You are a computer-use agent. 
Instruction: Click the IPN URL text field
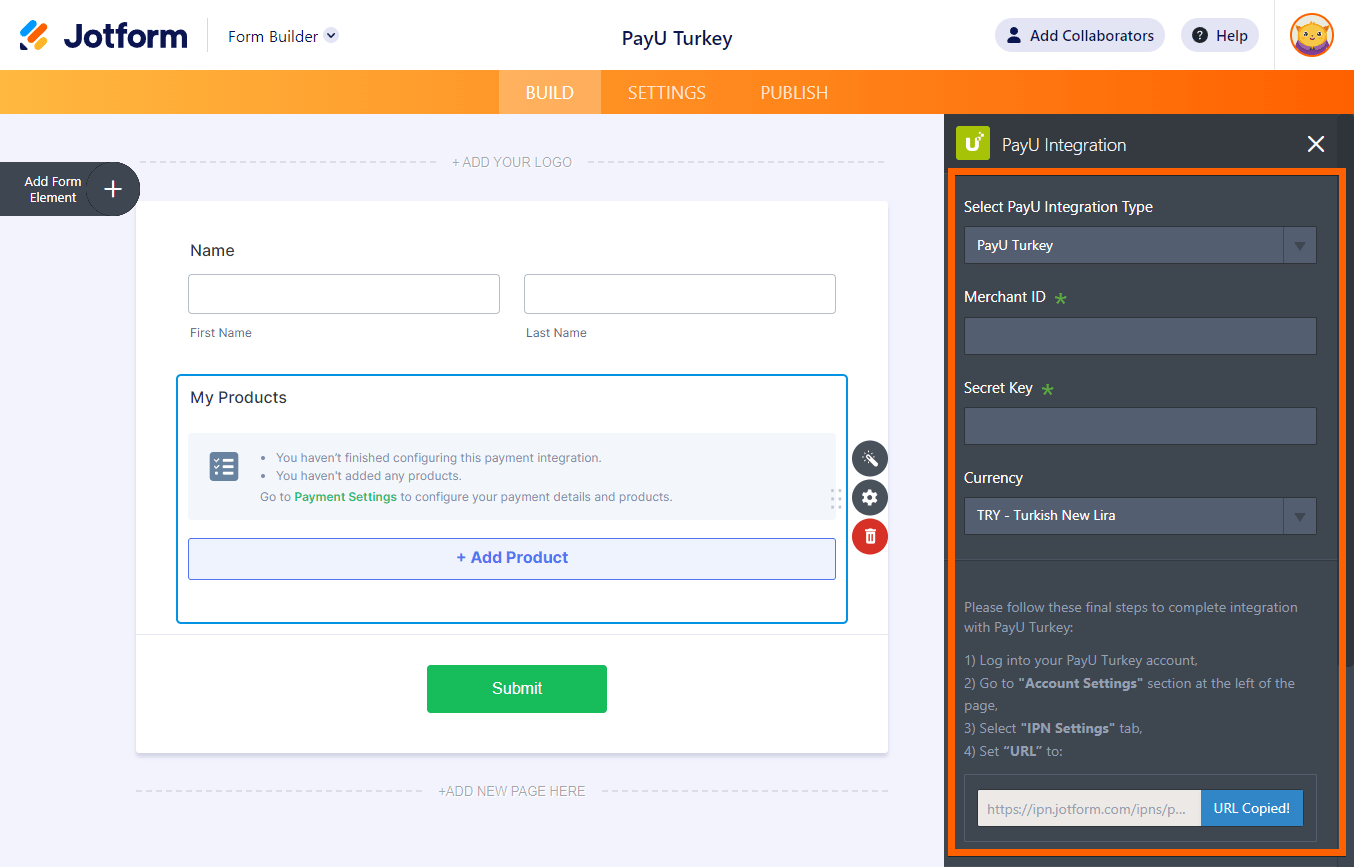(1089, 808)
